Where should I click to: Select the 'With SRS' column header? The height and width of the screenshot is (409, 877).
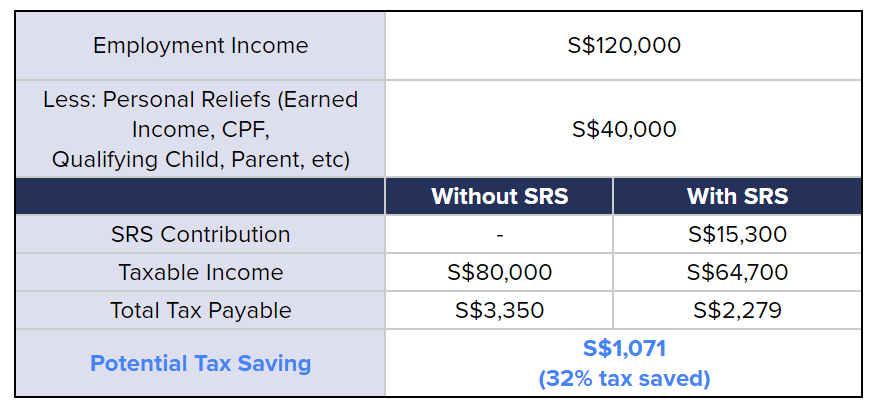tap(737, 196)
